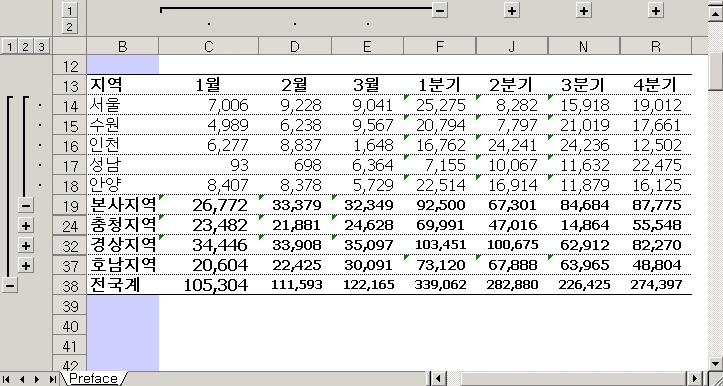Show column outline level 1

(69, 10)
